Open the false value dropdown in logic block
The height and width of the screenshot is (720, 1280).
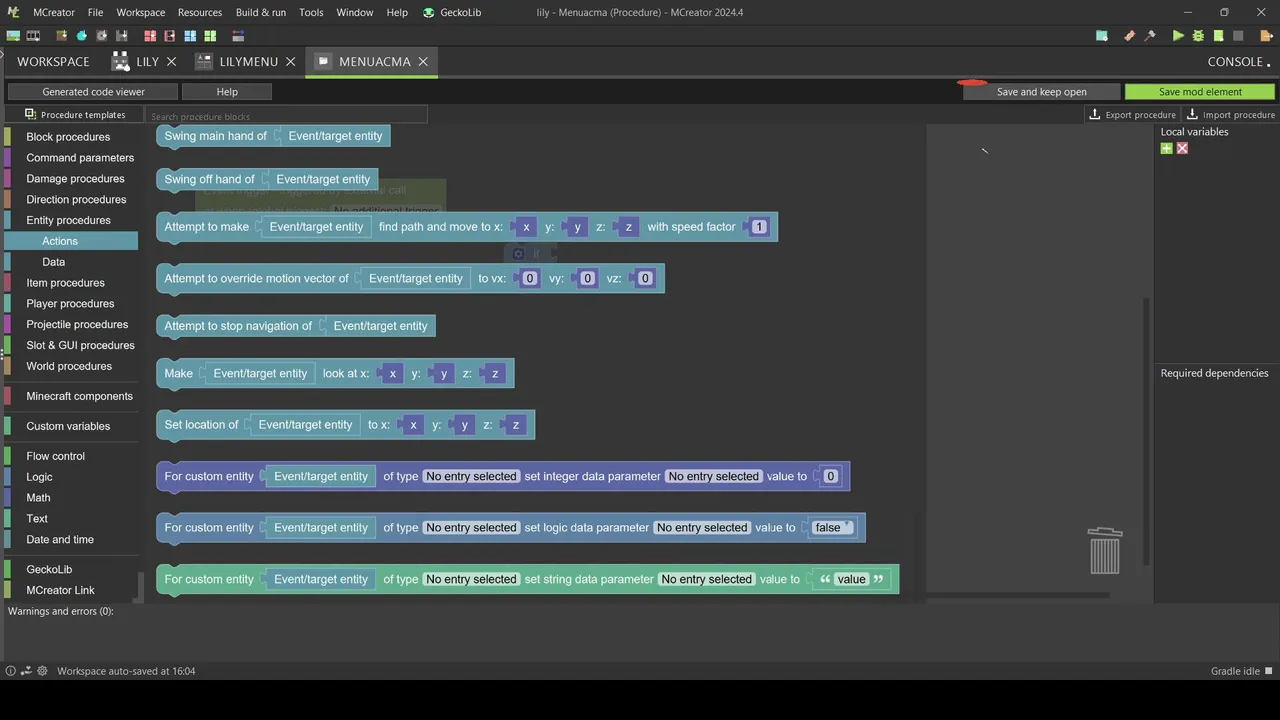pos(832,527)
